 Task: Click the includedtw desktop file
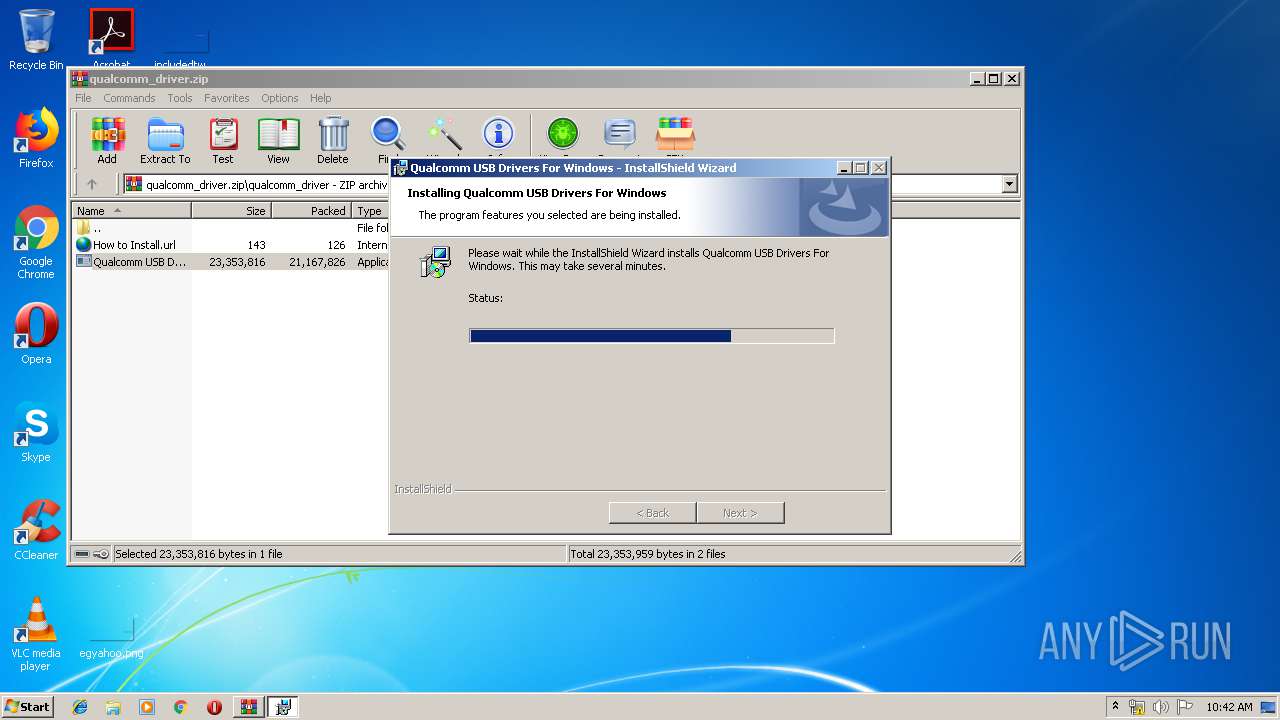point(180,48)
